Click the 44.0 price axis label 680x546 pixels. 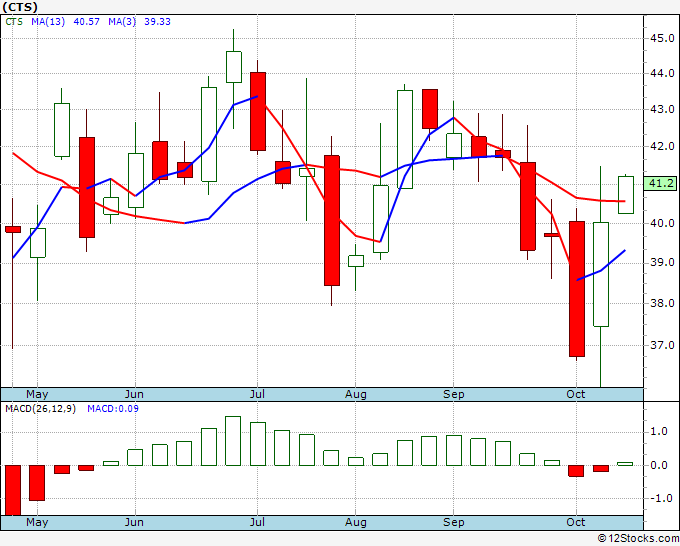pyautogui.click(x=662, y=73)
